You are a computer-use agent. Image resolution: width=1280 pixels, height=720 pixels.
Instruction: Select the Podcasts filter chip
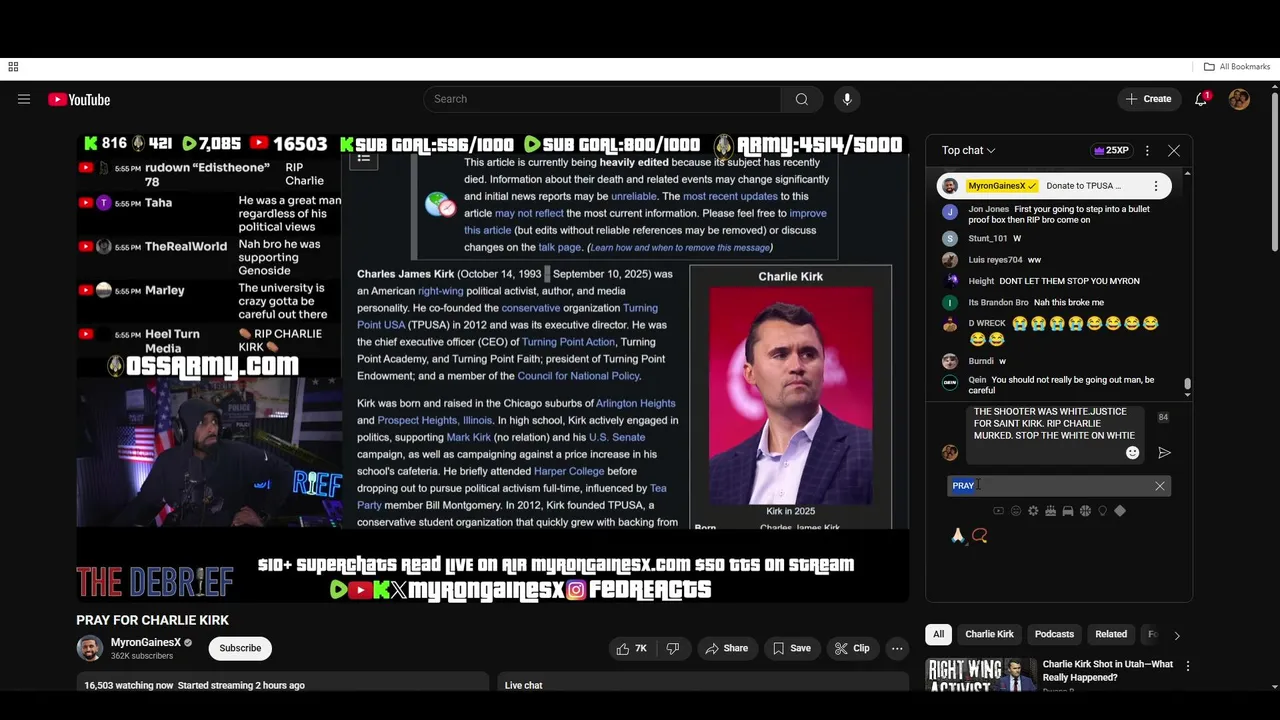coord(1054,634)
